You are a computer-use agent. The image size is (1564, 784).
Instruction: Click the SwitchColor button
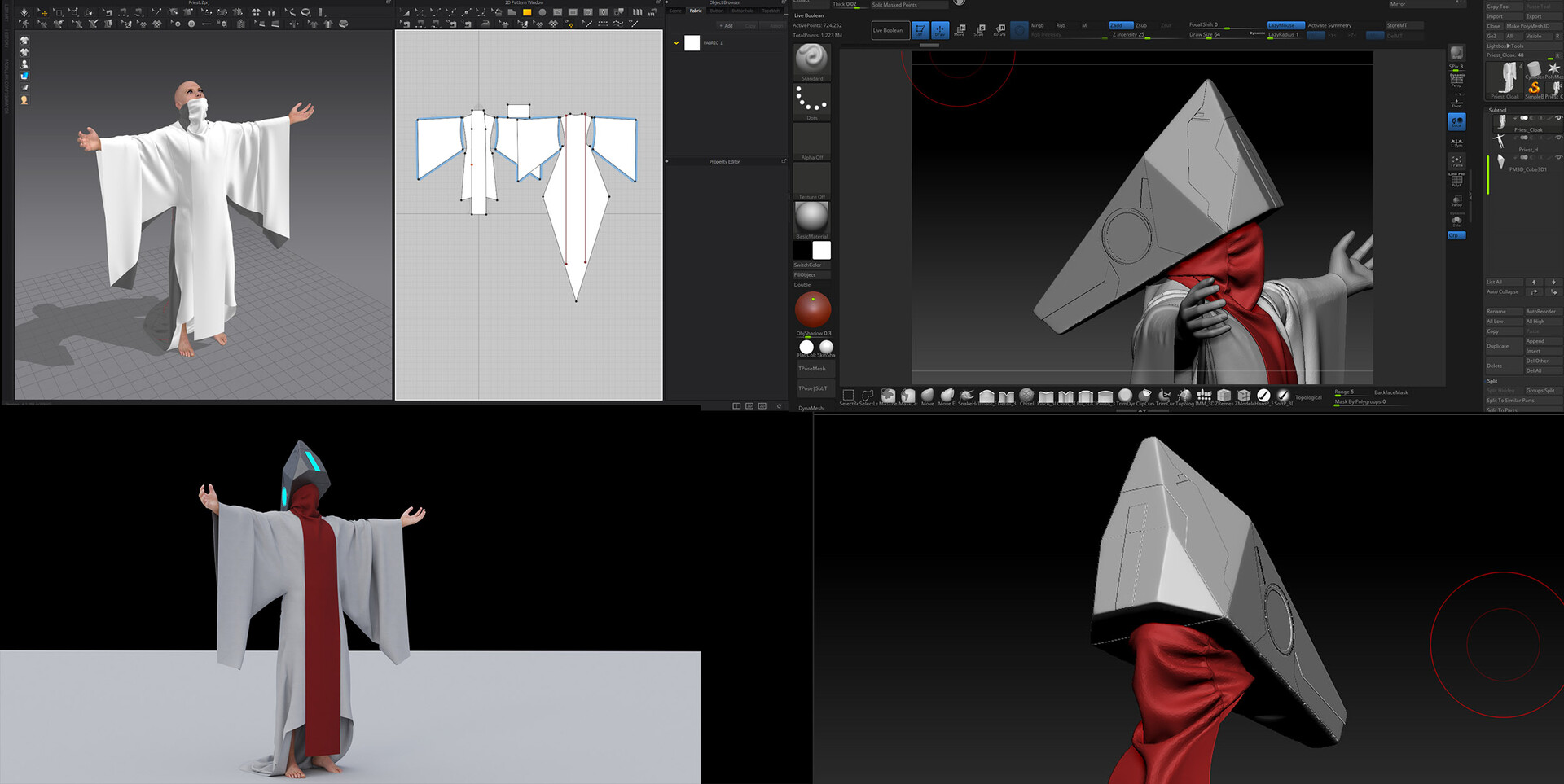point(811,265)
